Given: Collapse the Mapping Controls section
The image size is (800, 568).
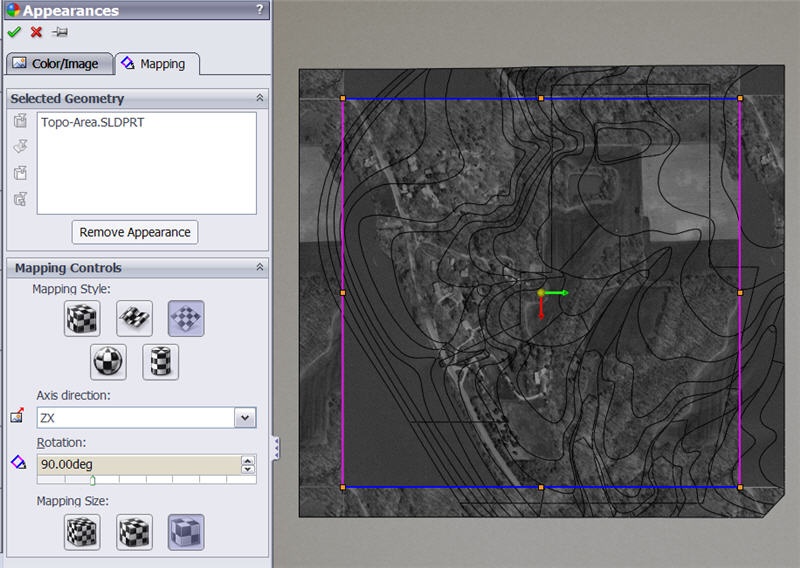Looking at the screenshot, I should (260, 268).
